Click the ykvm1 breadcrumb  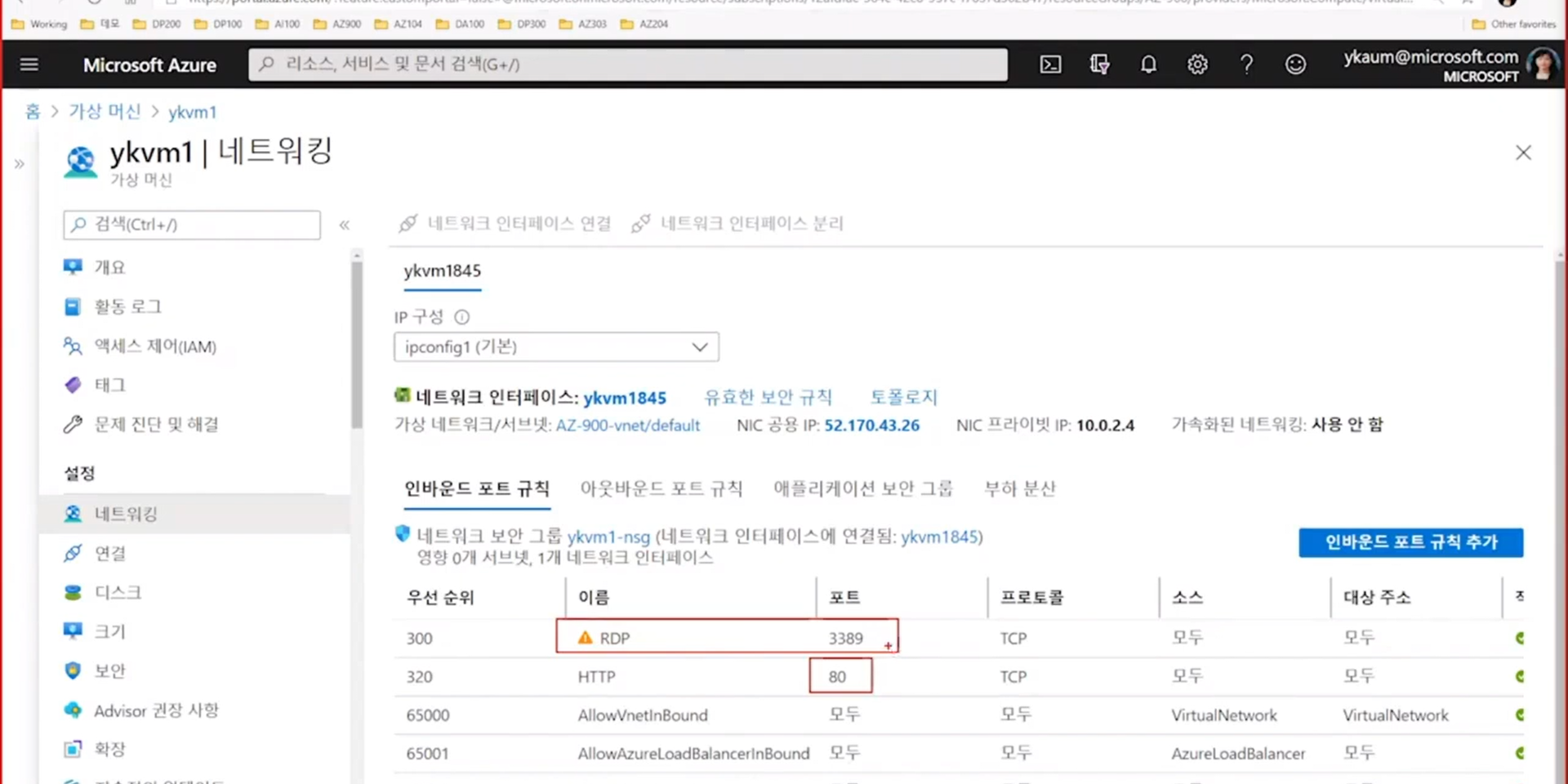[192, 112]
